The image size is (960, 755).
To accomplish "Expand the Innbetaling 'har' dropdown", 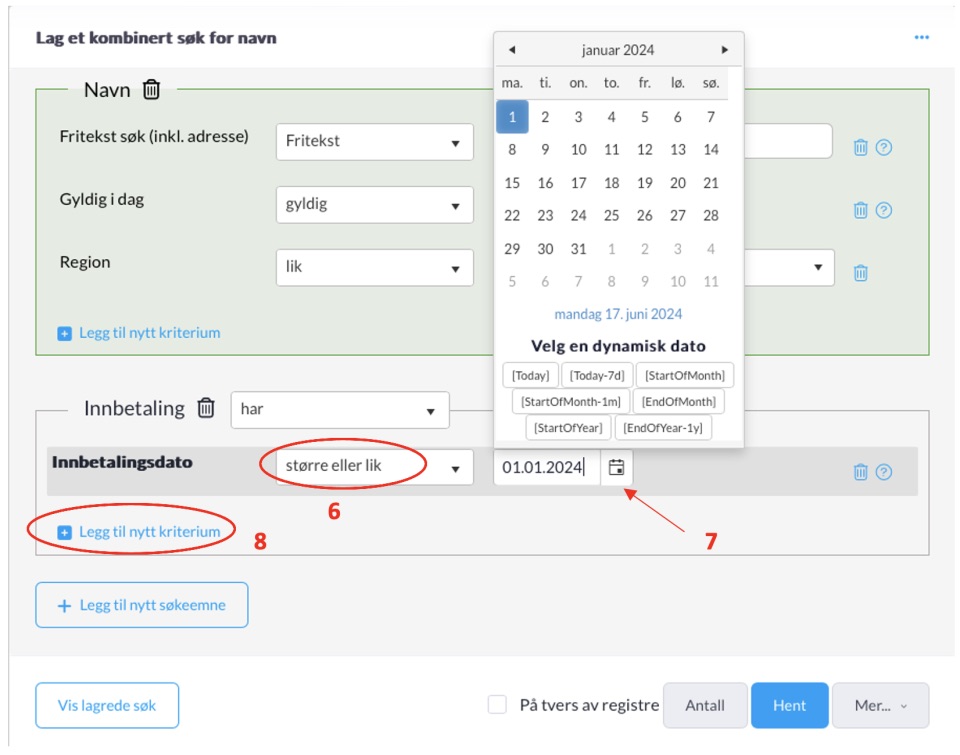I will click(339, 410).
